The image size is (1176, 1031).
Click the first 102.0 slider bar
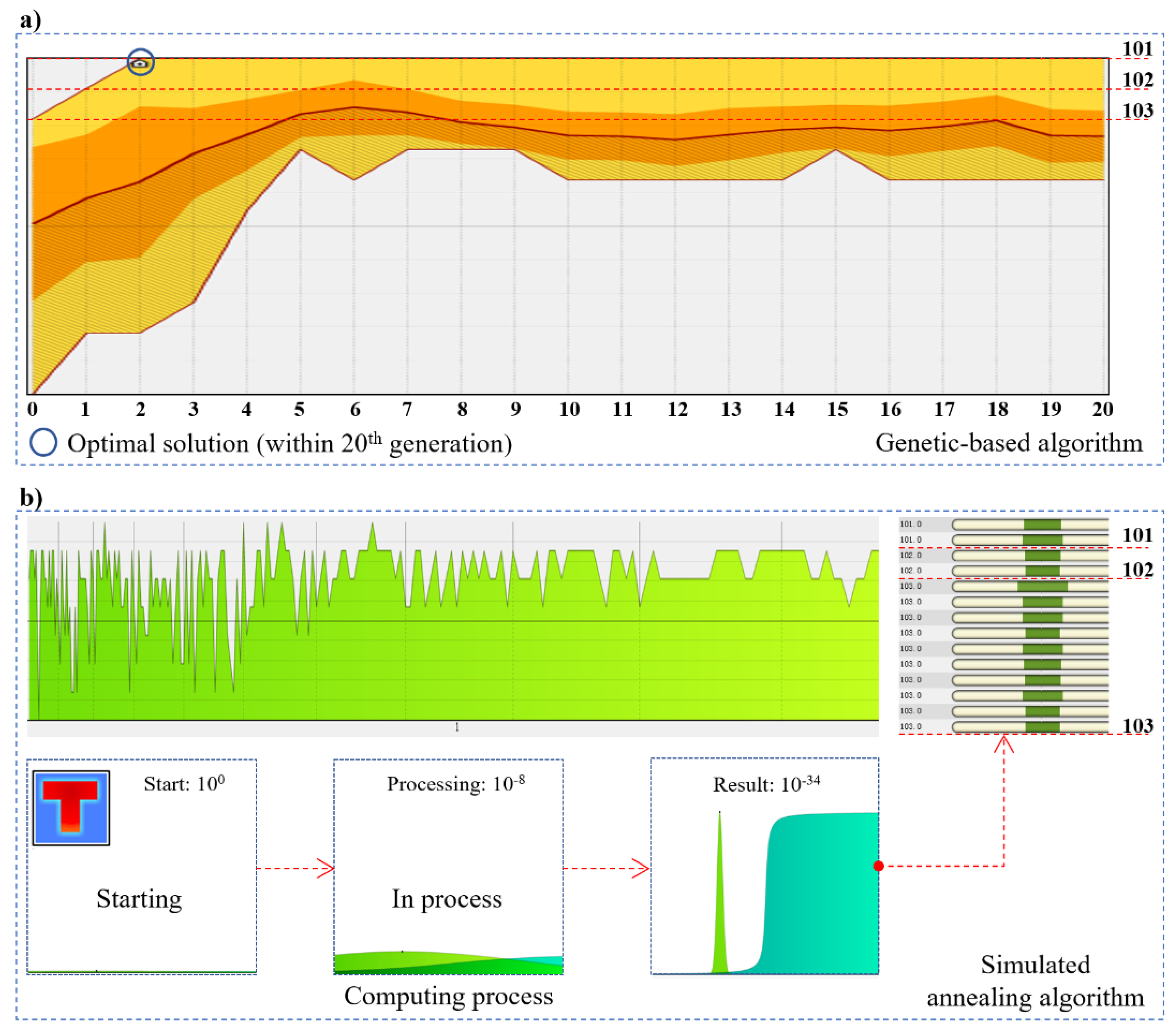[1030, 556]
